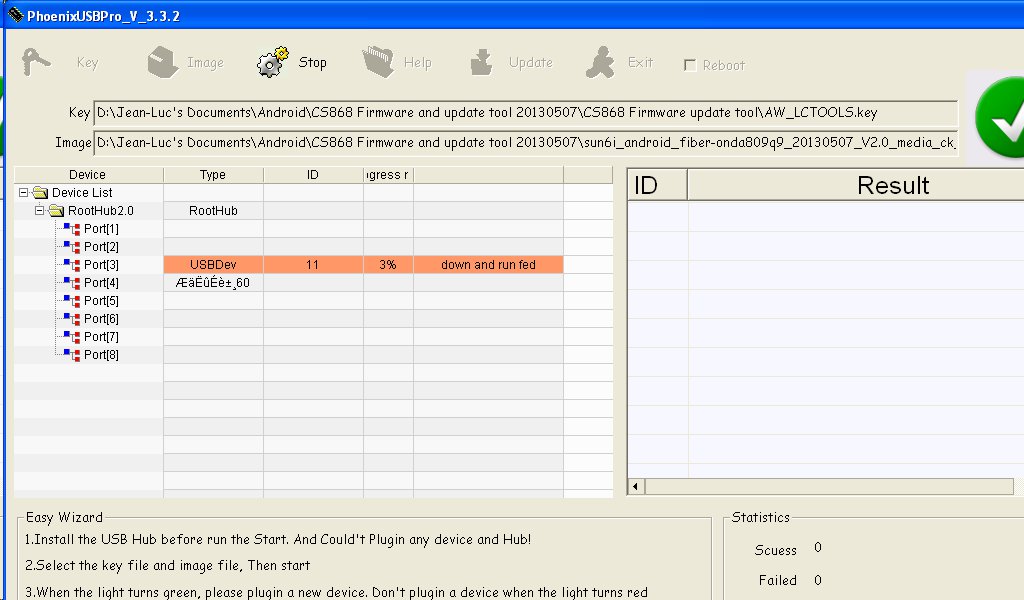The image size is (1024, 600).
Task: Click the Update button label
Action: coord(530,62)
